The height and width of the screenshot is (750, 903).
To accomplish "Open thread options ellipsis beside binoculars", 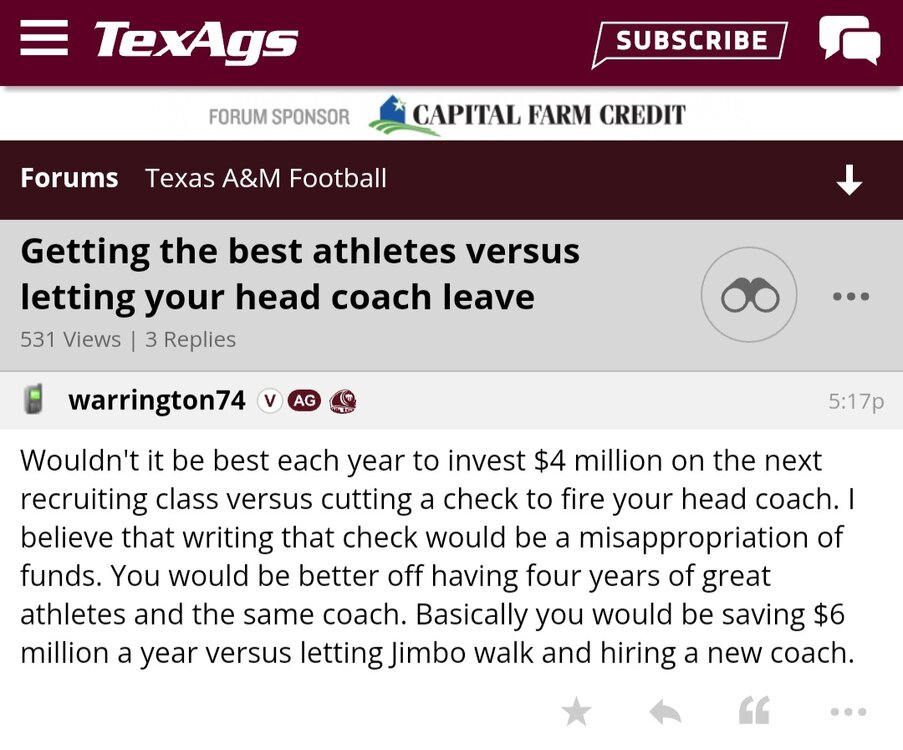I will (850, 297).
